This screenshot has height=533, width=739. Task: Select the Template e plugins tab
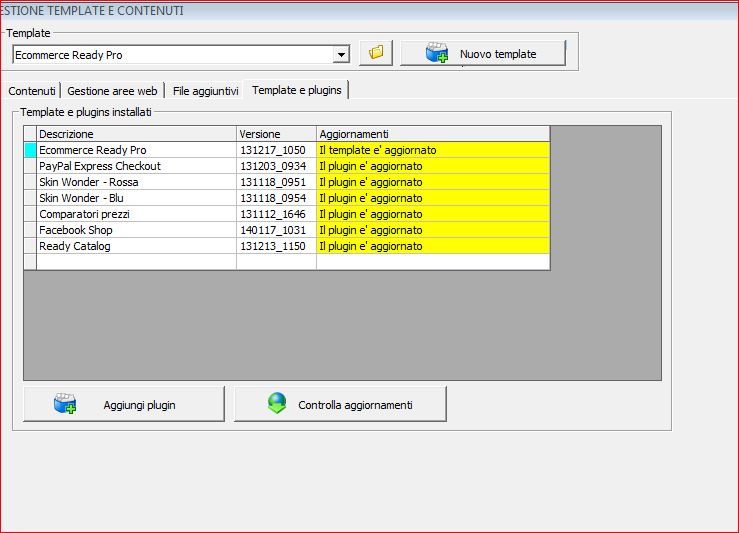pyautogui.click(x=296, y=90)
